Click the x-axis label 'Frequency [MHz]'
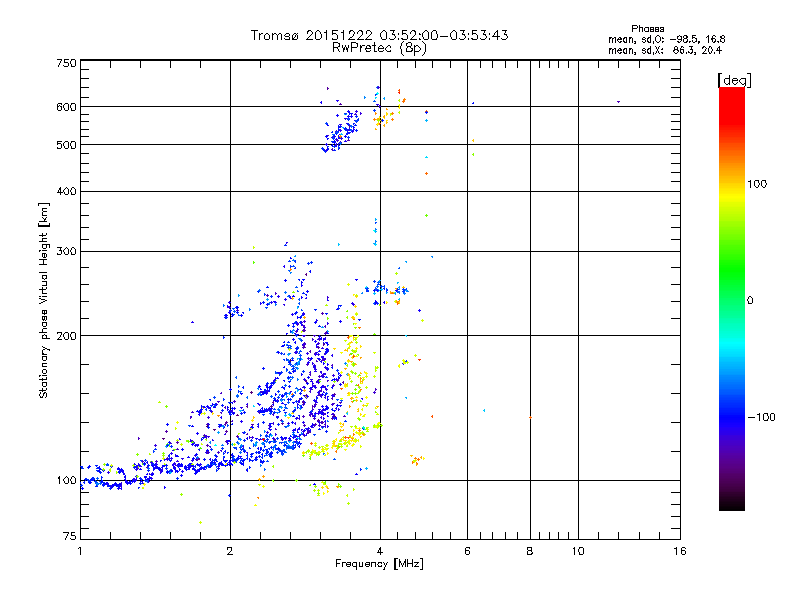Viewport: 800px width, 600px height. 379,564
